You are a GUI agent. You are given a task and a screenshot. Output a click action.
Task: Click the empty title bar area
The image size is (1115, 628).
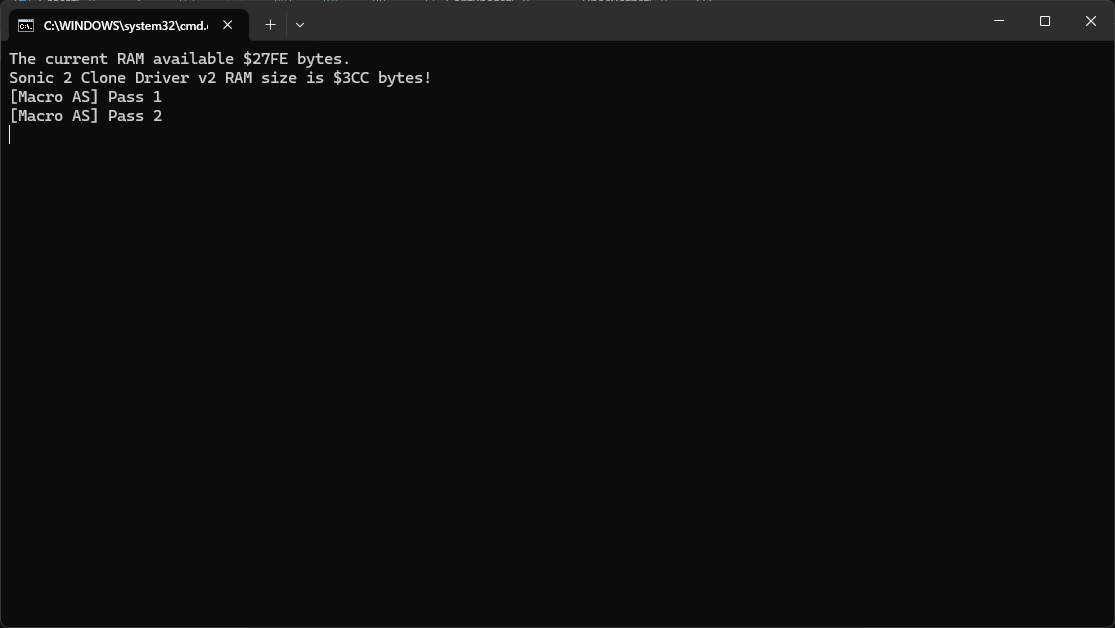point(640,21)
